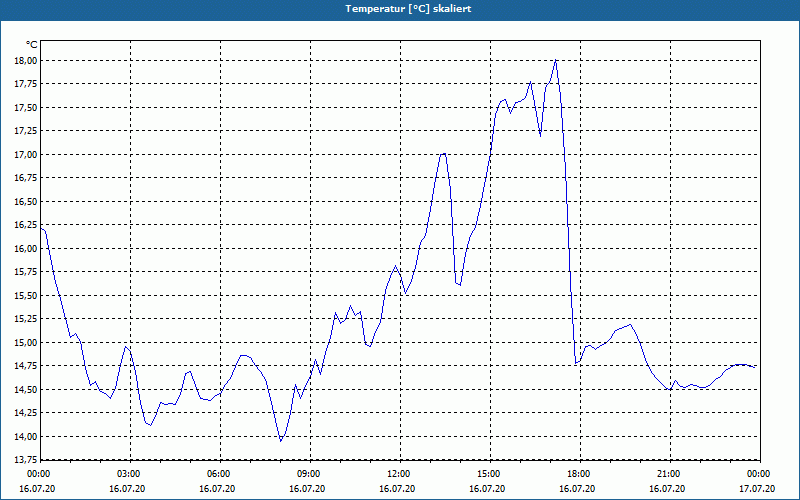Screen dimensions: 800x500
Task: Click the '°C' unit label on the y-axis
Action: [32, 45]
